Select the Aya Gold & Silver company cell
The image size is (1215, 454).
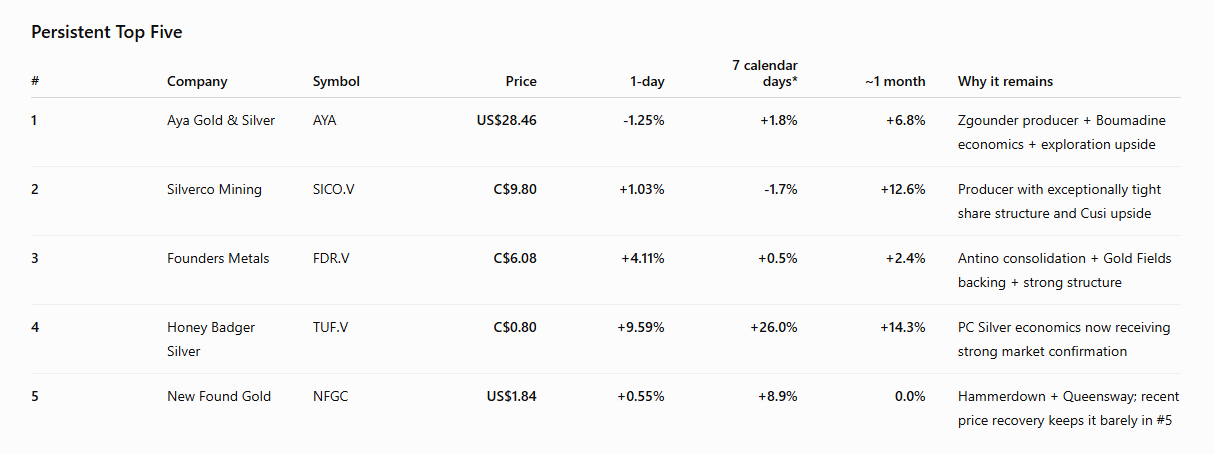tap(221, 120)
